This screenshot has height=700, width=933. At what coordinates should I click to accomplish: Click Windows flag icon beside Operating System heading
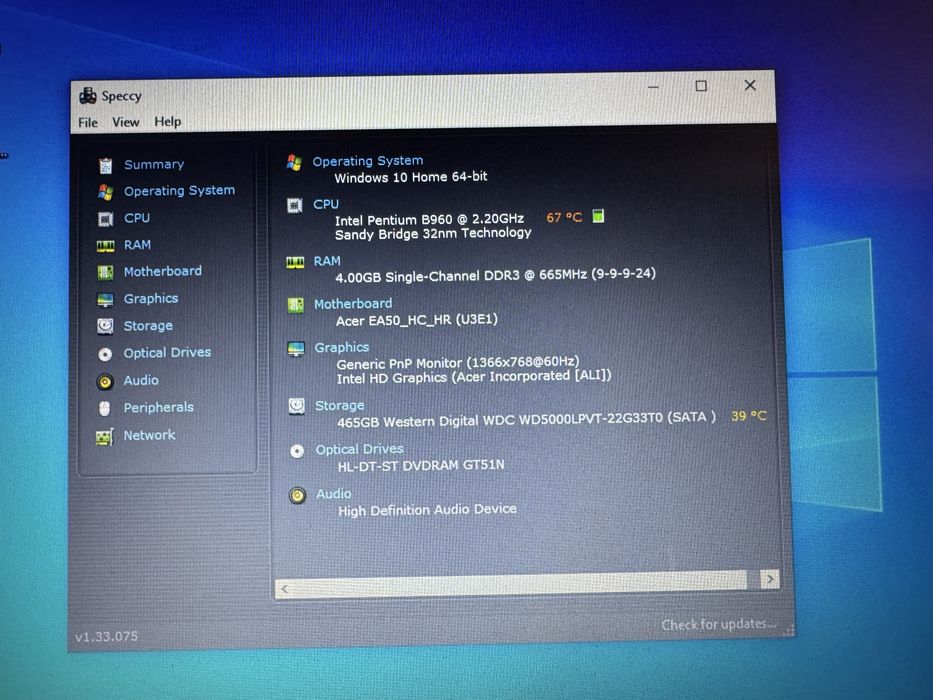294,162
